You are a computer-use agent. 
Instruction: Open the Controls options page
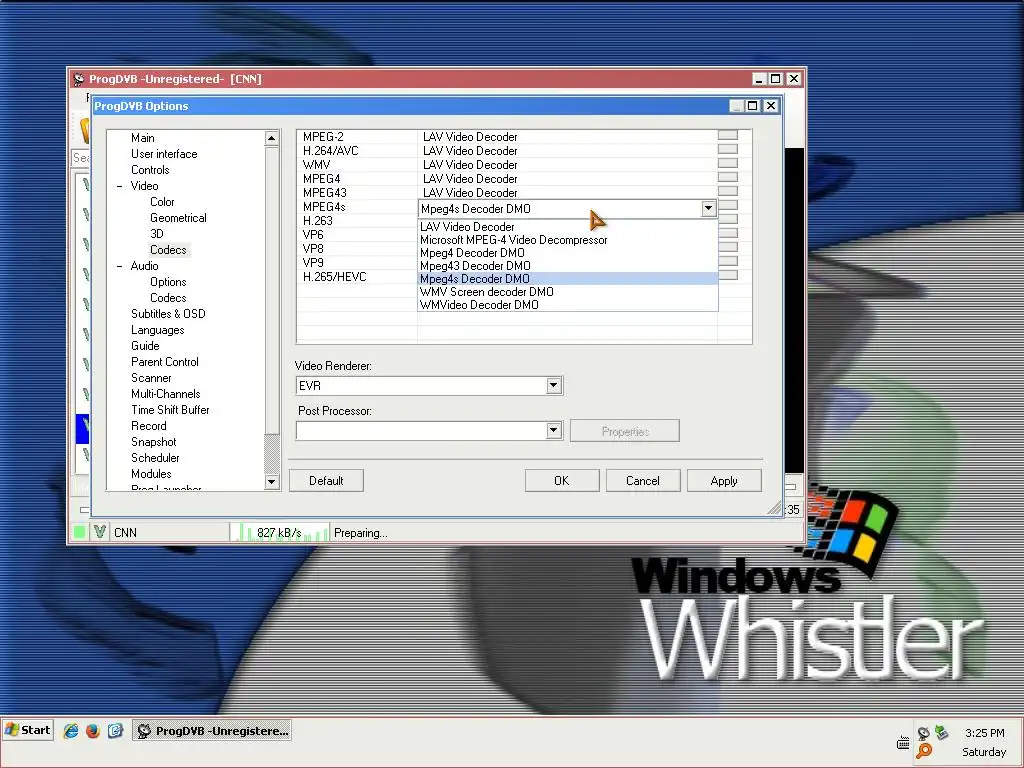(150, 170)
